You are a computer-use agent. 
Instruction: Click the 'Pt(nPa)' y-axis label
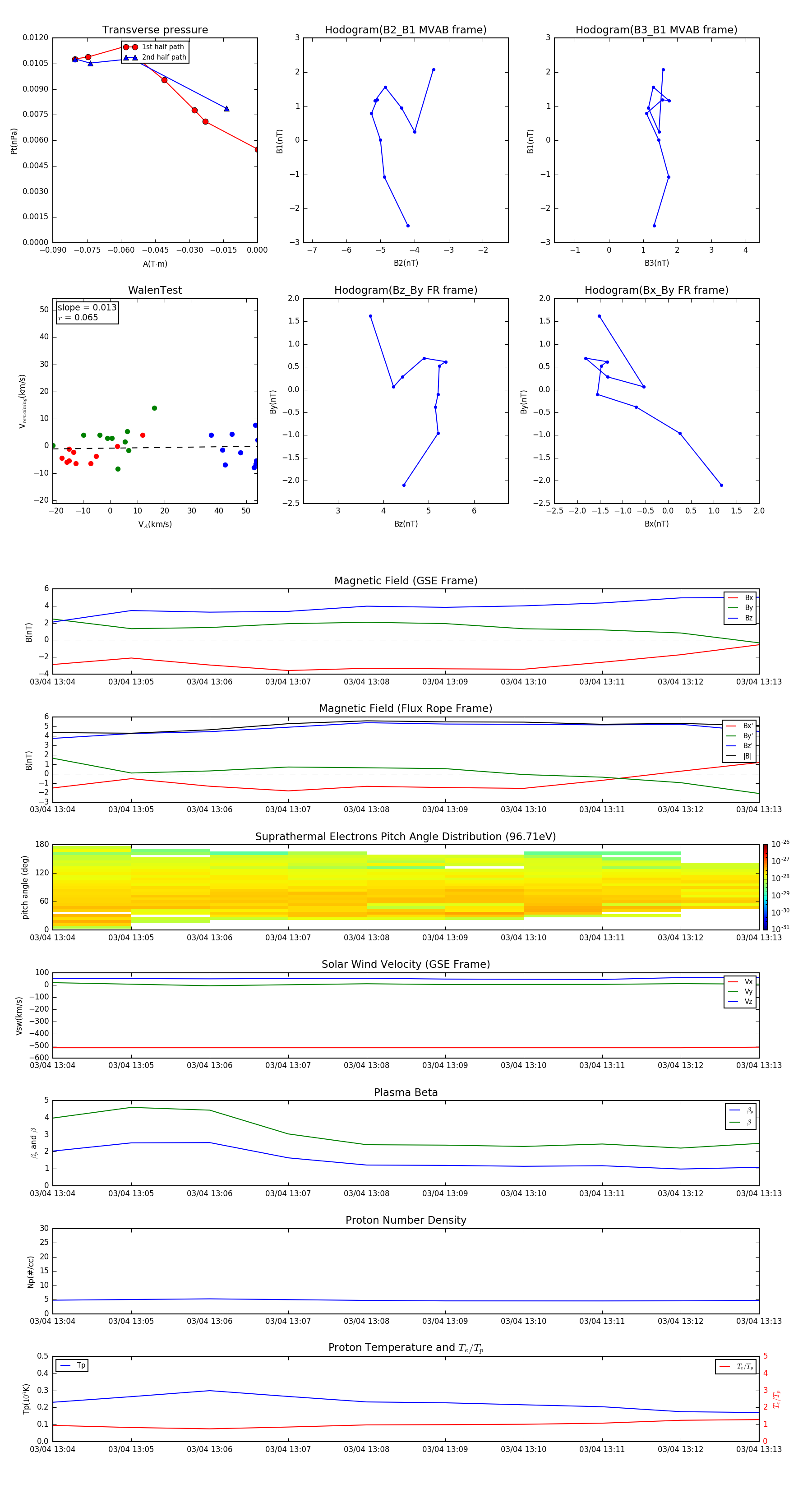pyautogui.click(x=14, y=141)
